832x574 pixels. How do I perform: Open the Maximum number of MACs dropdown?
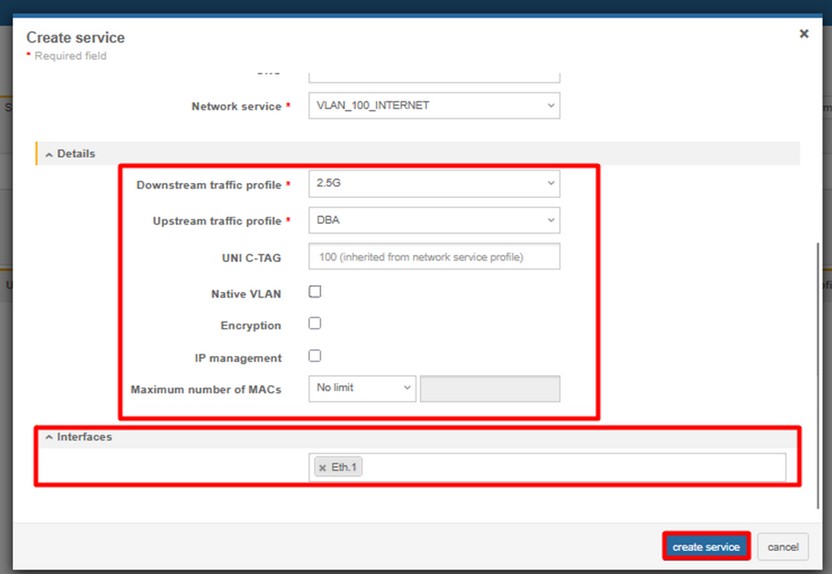point(362,388)
